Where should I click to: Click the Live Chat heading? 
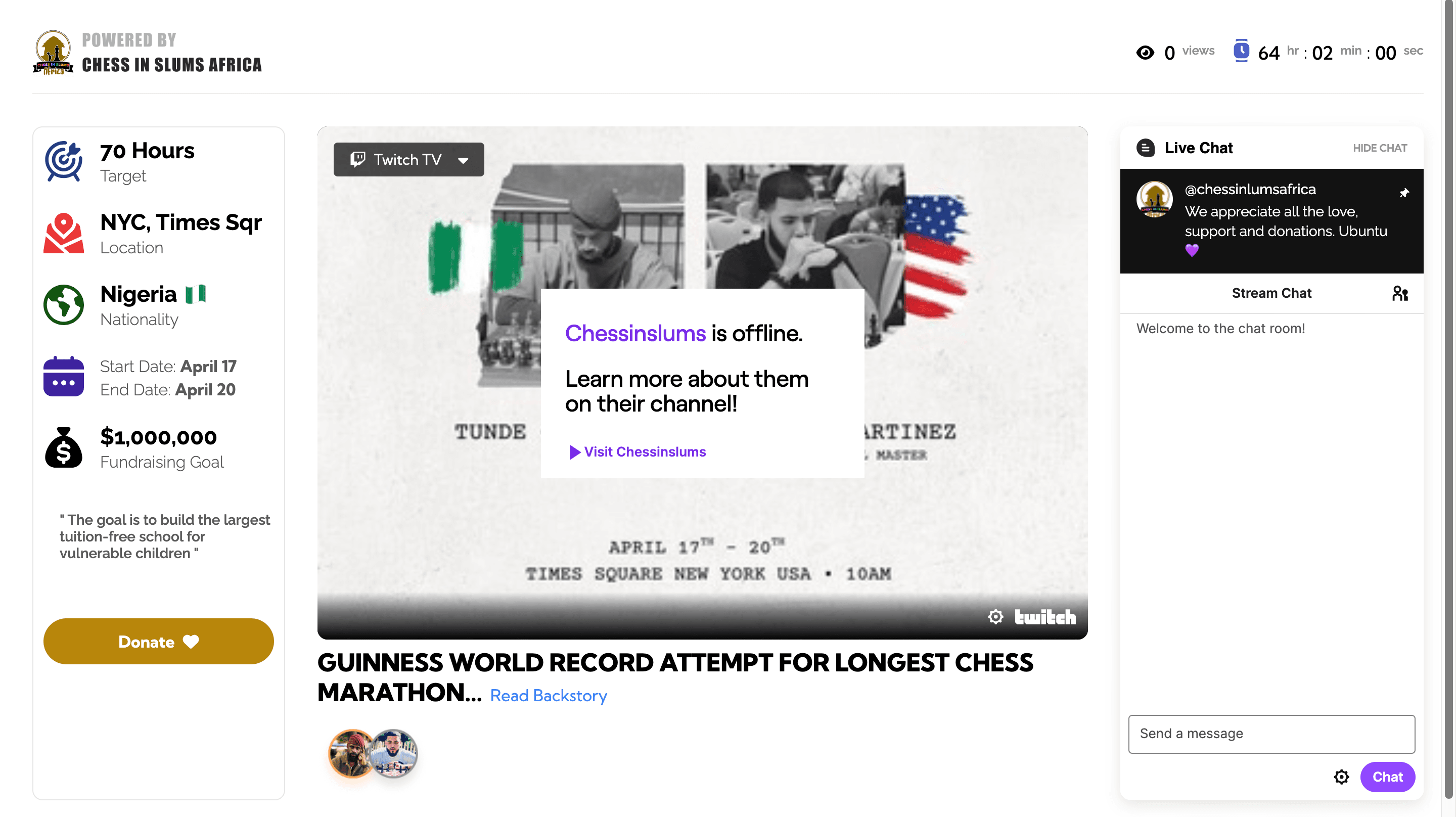coord(1198,148)
